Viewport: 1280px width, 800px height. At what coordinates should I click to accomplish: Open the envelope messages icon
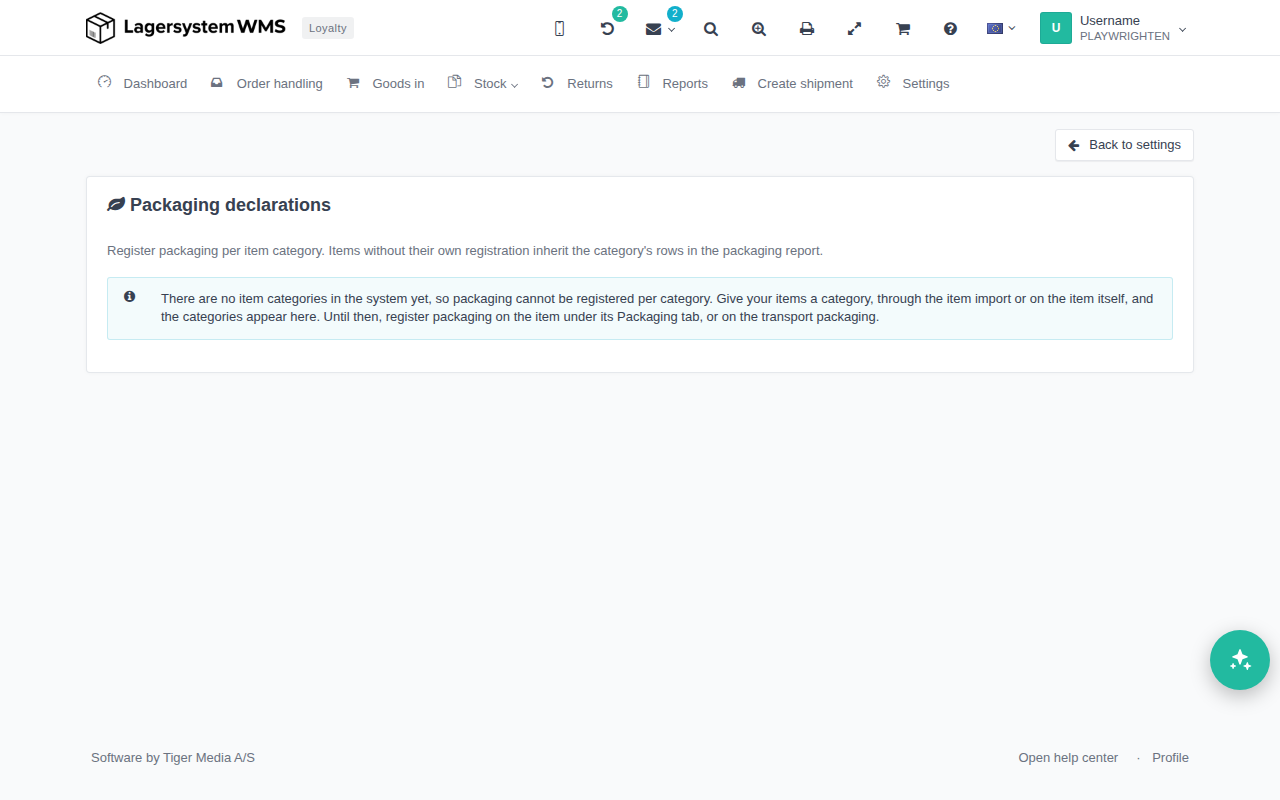(654, 29)
